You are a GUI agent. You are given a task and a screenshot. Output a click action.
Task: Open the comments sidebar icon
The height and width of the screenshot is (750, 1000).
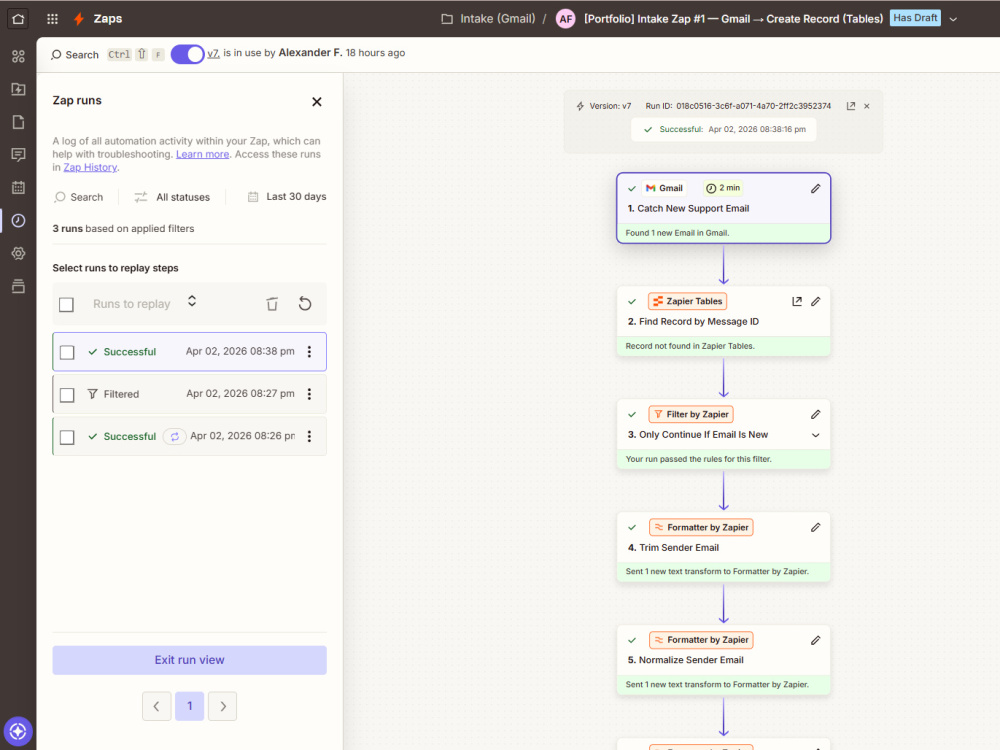18,154
